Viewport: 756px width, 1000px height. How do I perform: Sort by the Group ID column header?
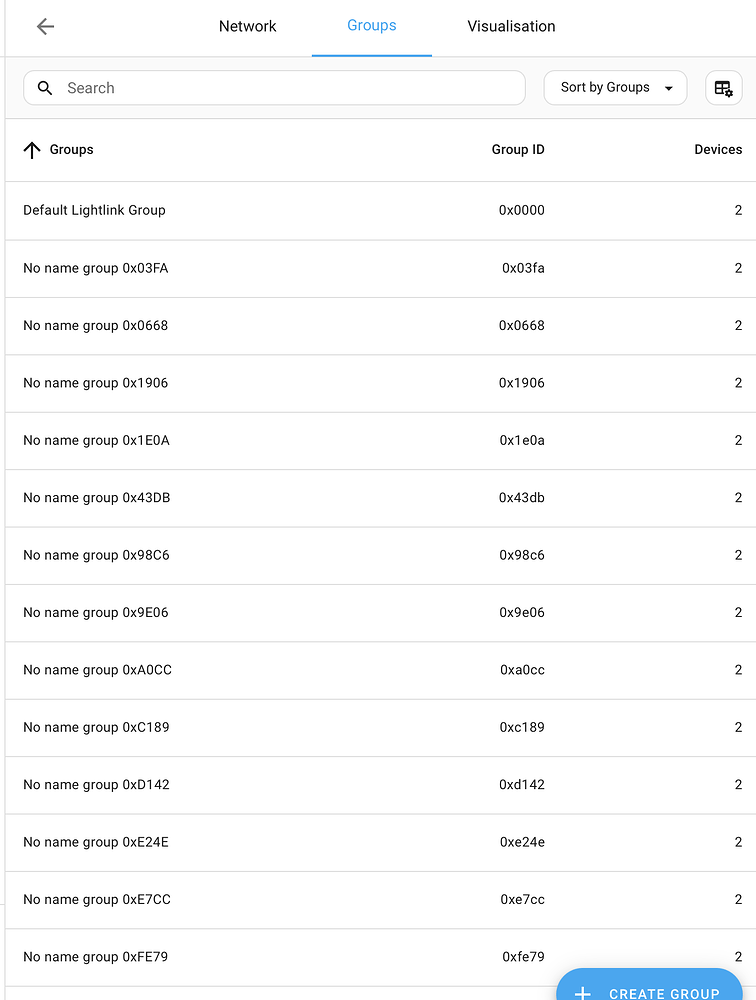point(517,148)
